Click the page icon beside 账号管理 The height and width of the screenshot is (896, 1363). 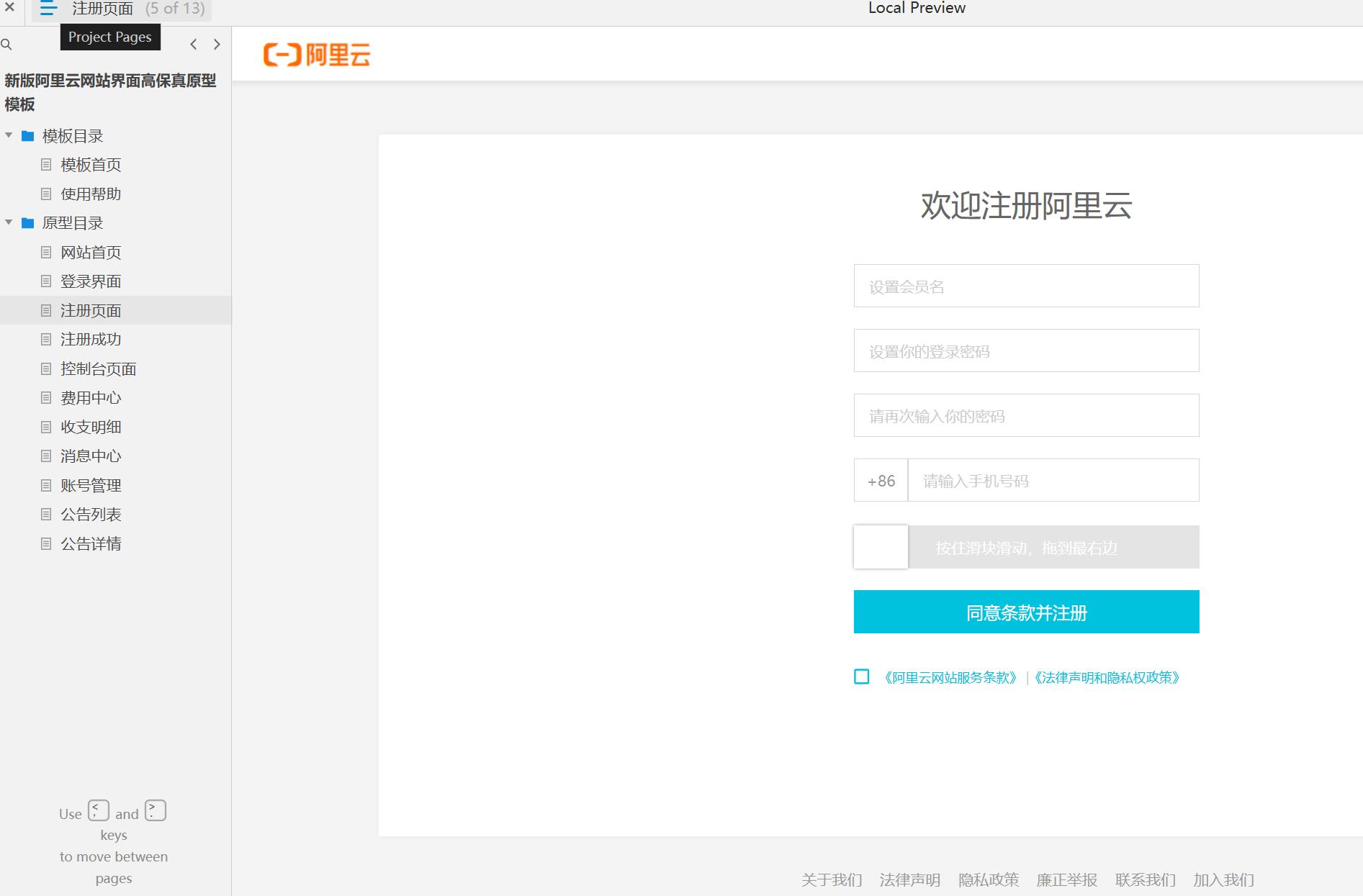click(46, 486)
